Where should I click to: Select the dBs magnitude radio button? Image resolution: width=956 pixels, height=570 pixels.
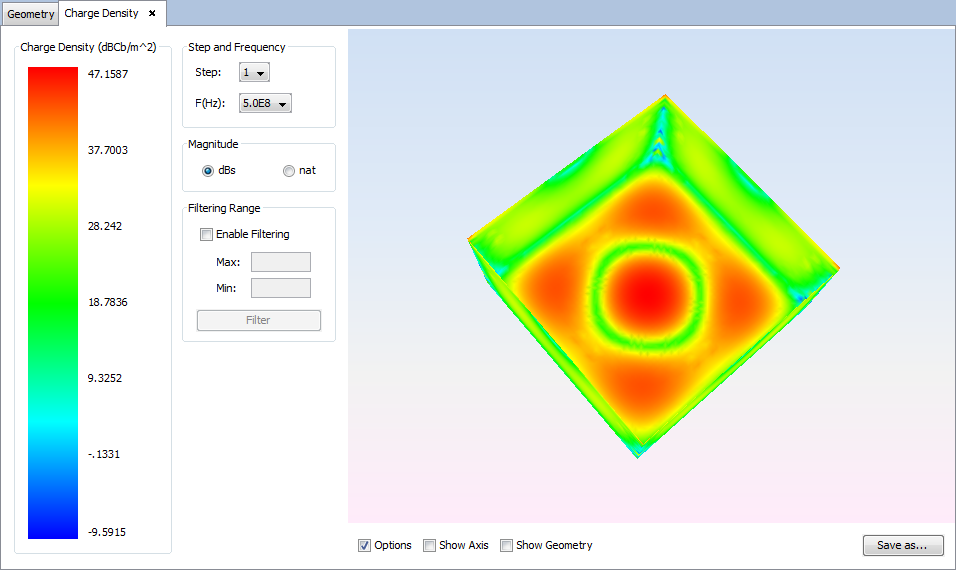208,171
